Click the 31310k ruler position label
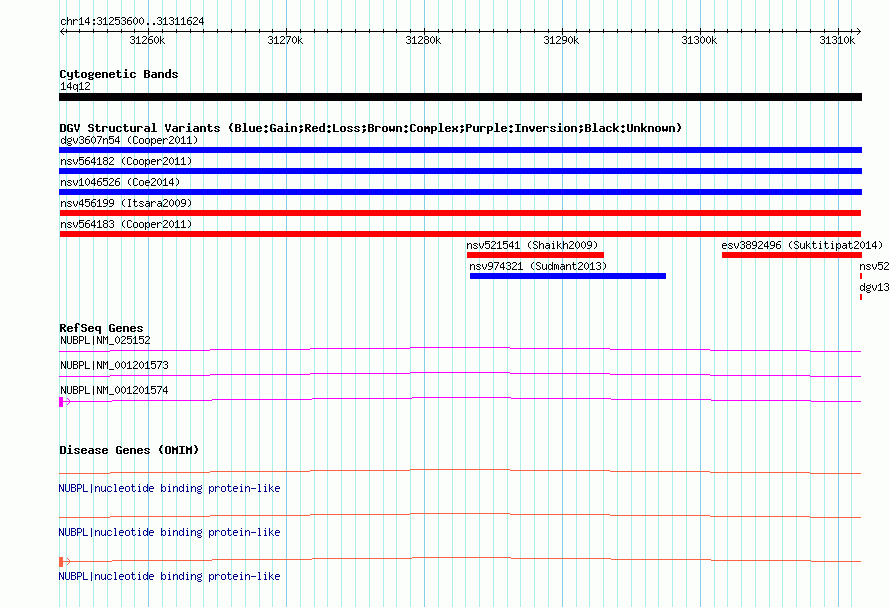The width and height of the screenshot is (890, 607). (837, 40)
